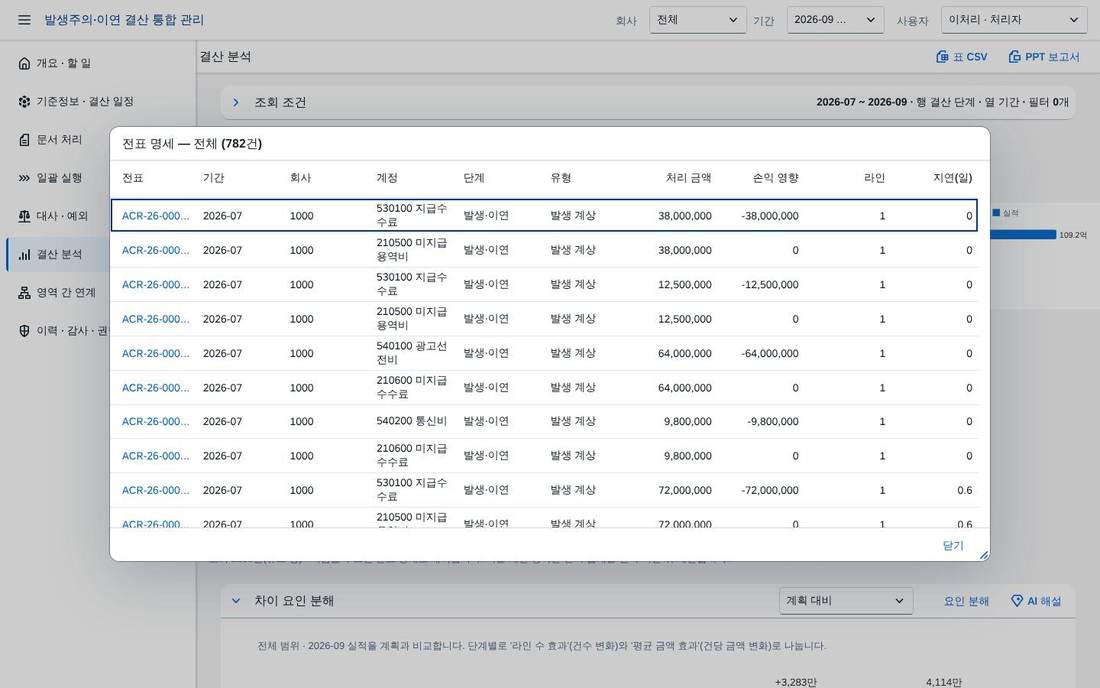Click the 이력 · 감사 shield icon
Viewport: 1100px width, 688px height.
click(x=25, y=331)
